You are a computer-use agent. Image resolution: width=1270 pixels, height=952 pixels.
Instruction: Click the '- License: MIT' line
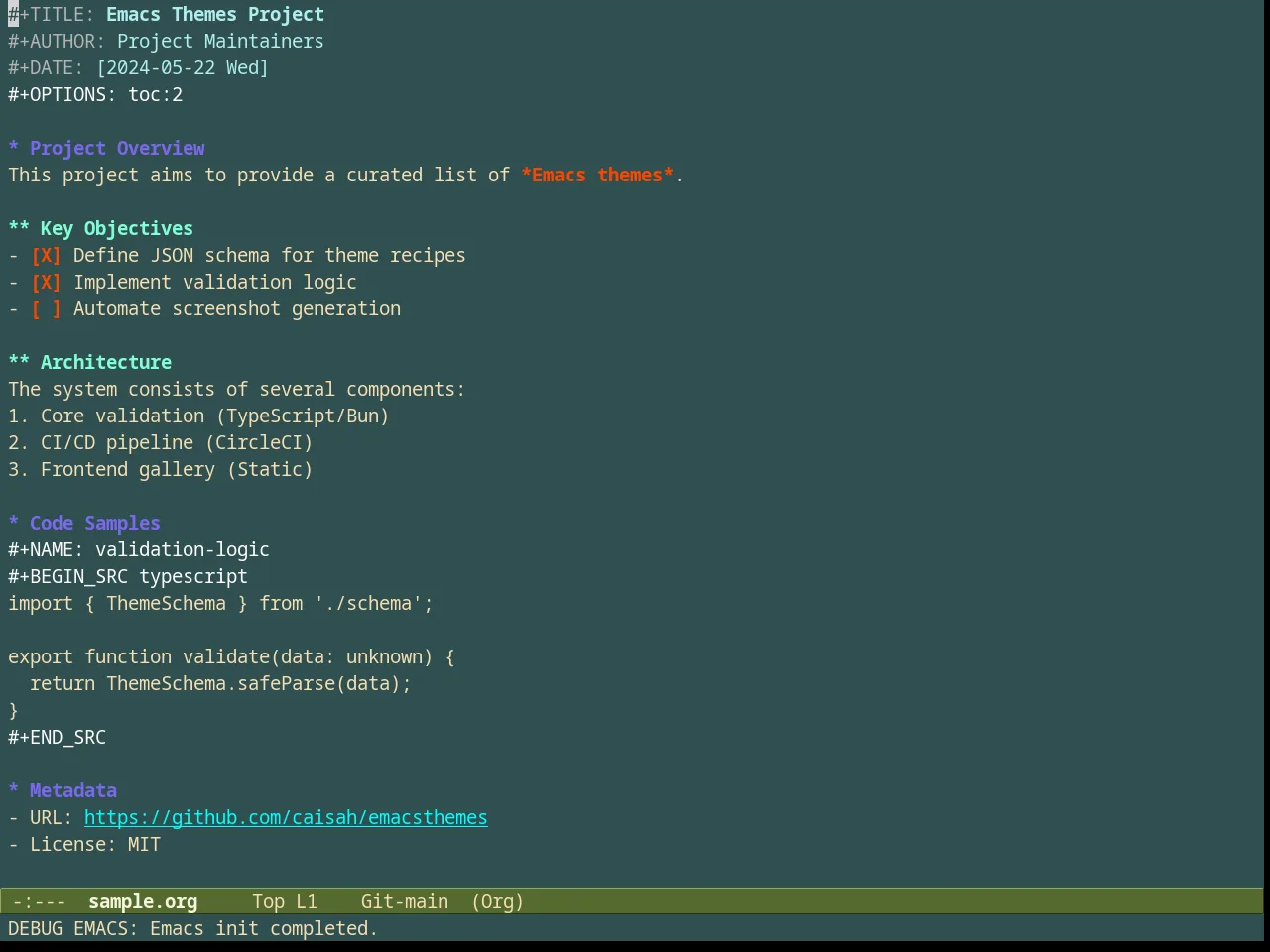[x=84, y=845]
